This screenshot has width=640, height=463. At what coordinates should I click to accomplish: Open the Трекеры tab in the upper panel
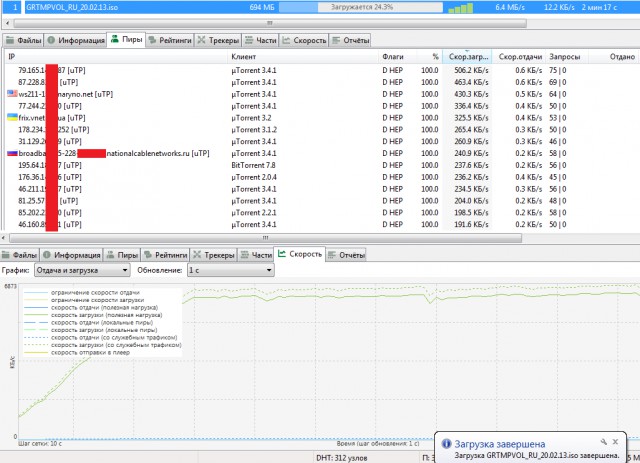(218, 40)
